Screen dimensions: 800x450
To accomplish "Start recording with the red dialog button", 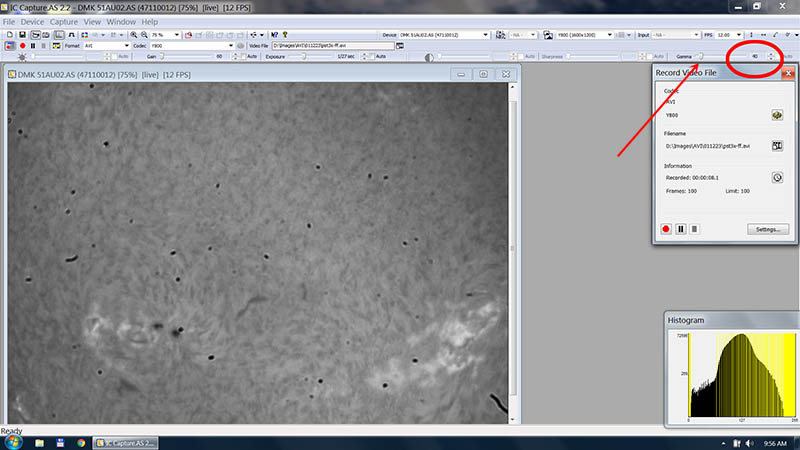I will click(x=667, y=229).
